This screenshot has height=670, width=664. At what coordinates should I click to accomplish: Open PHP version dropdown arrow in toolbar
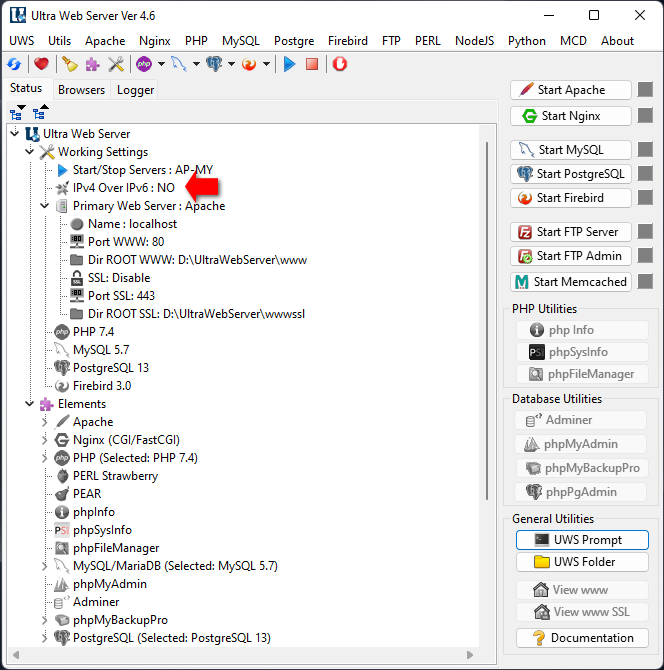coord(161,65)
